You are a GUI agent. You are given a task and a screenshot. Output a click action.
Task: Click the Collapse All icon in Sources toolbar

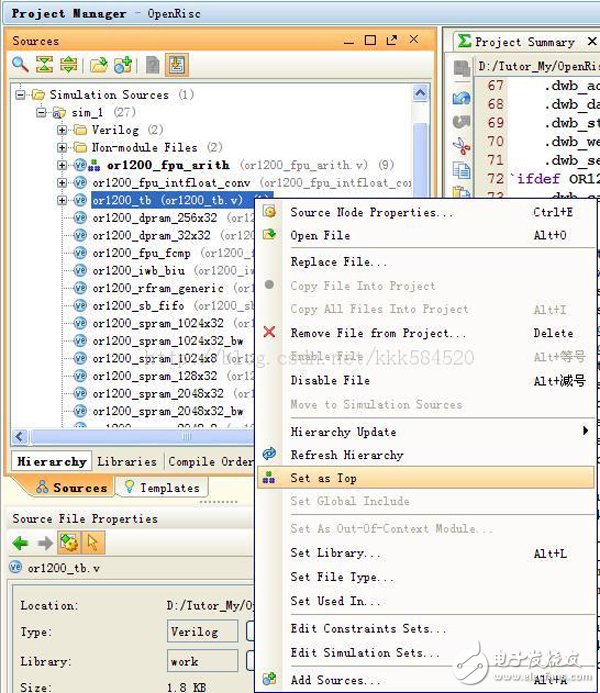click(x=44, y=65)
